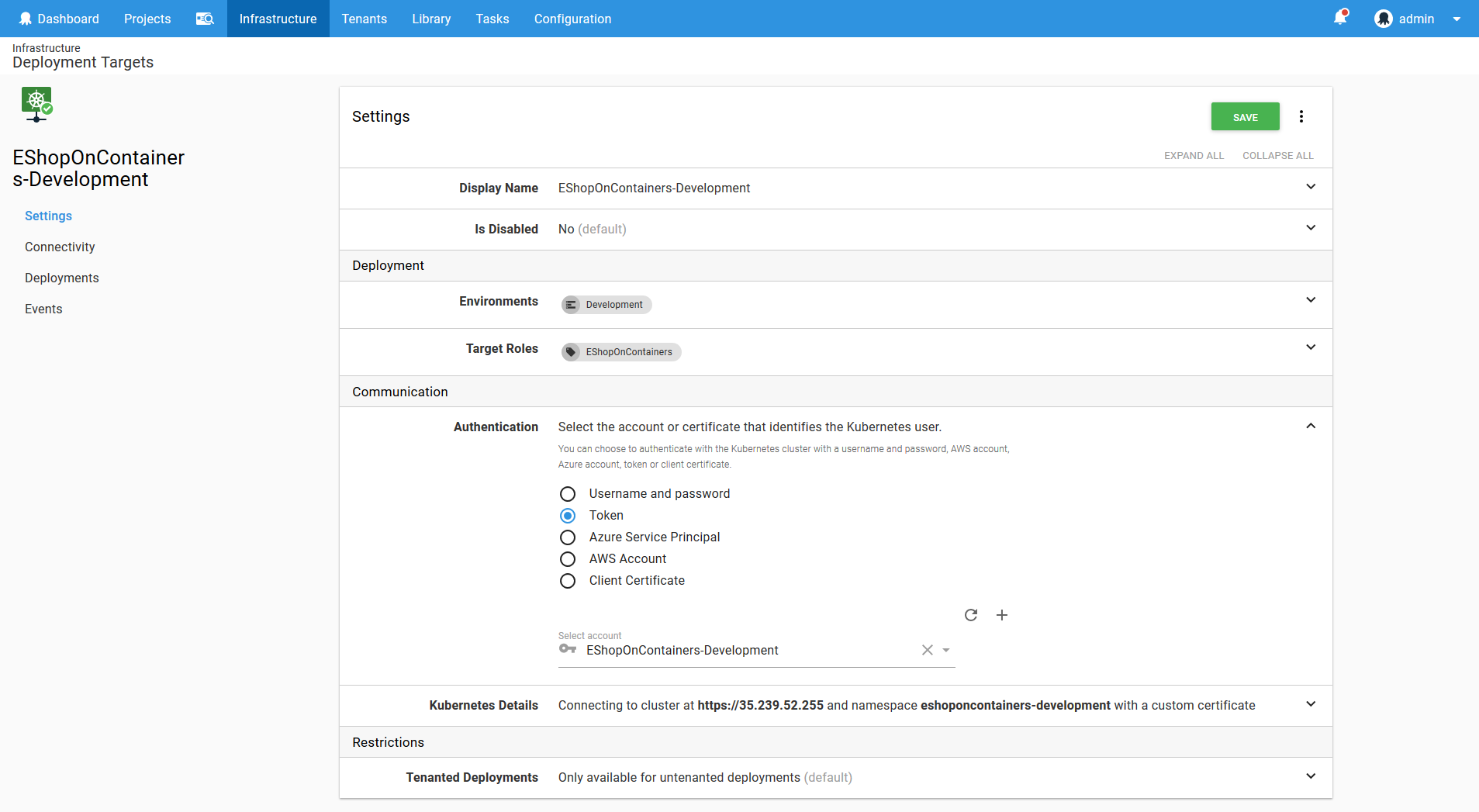Expand the Display Name section
This screenshot has width=1479, height=812.
tap(1311, 187)
